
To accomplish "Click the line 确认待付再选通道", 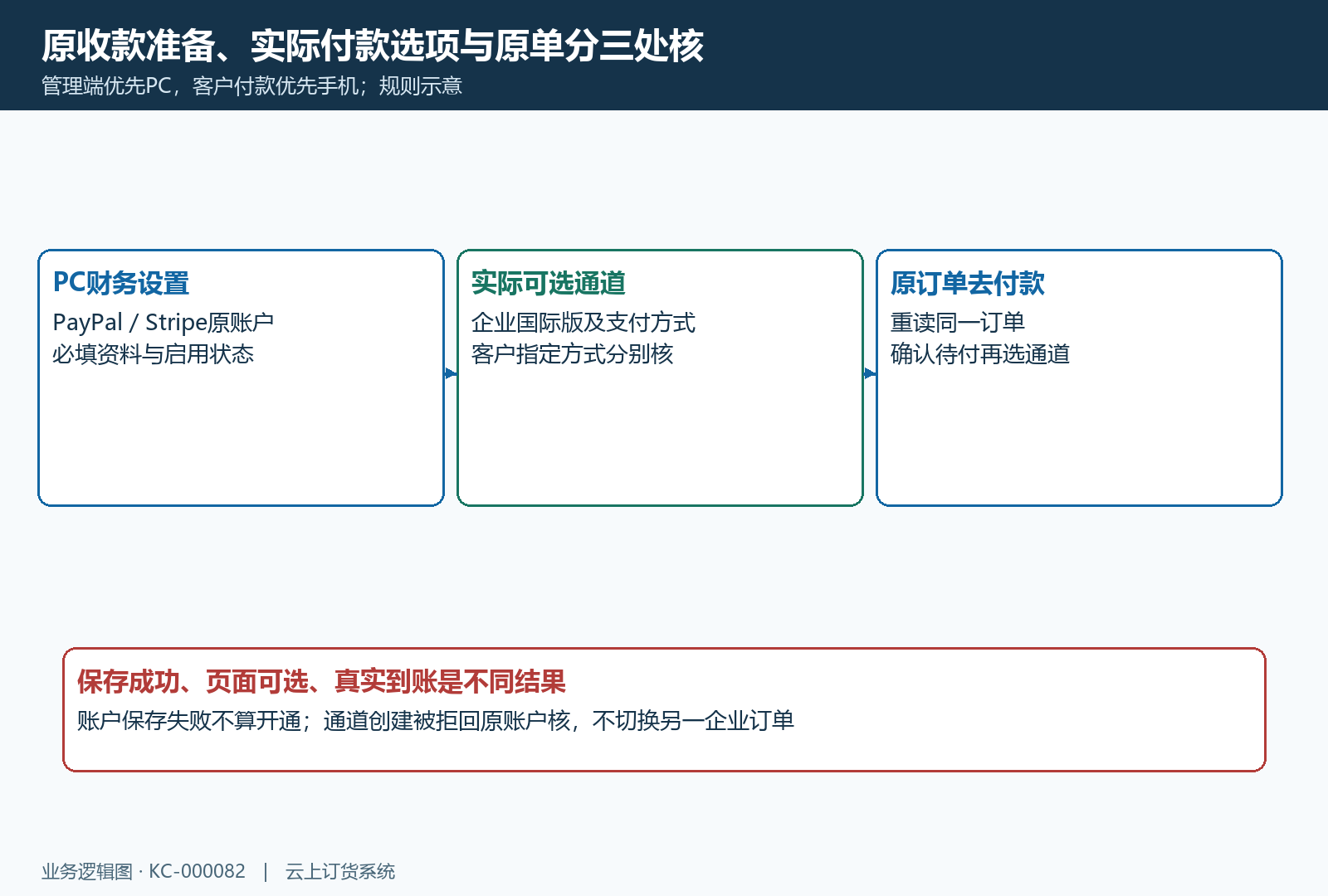I will point(980,354).
